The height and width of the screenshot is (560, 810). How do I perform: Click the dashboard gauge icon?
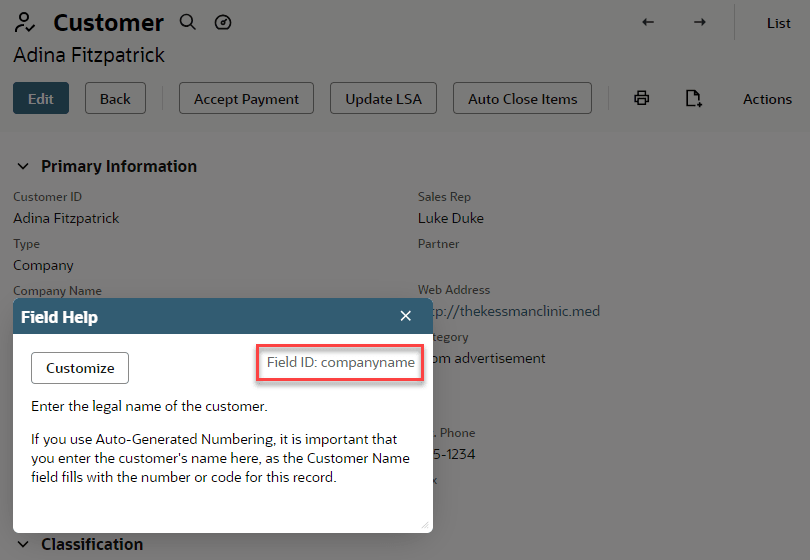click(223, 22)
